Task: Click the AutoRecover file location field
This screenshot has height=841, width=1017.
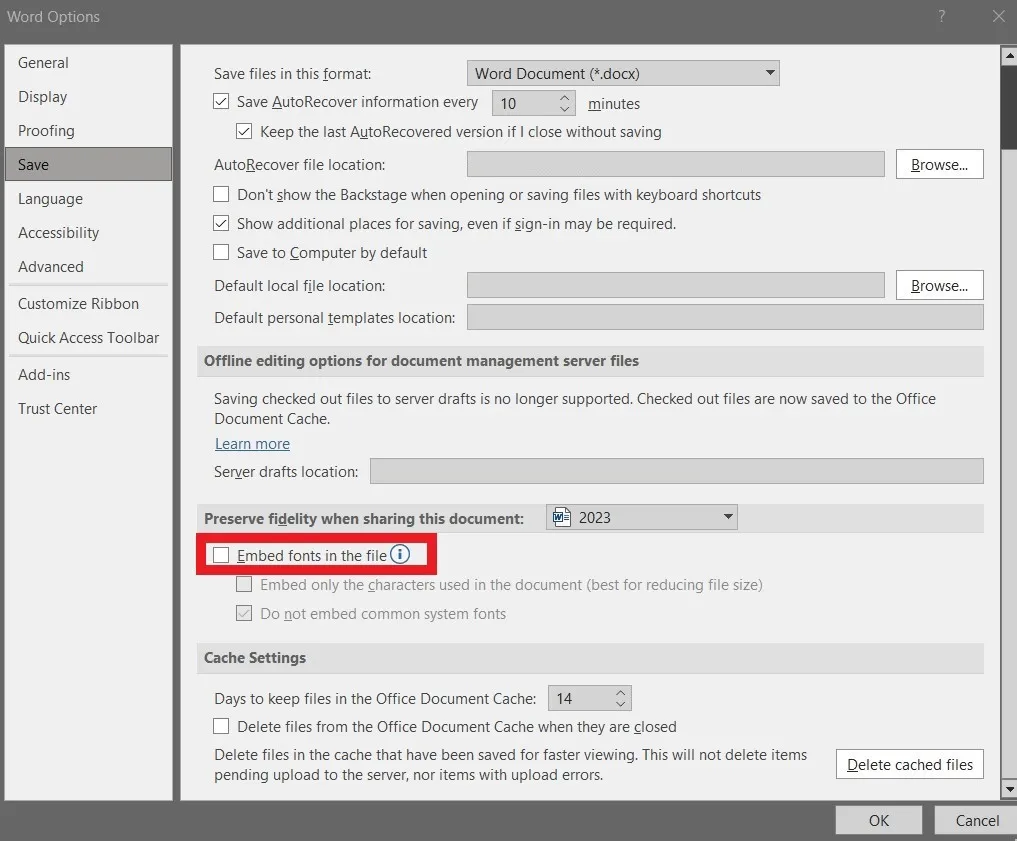Action: point(675,164)
